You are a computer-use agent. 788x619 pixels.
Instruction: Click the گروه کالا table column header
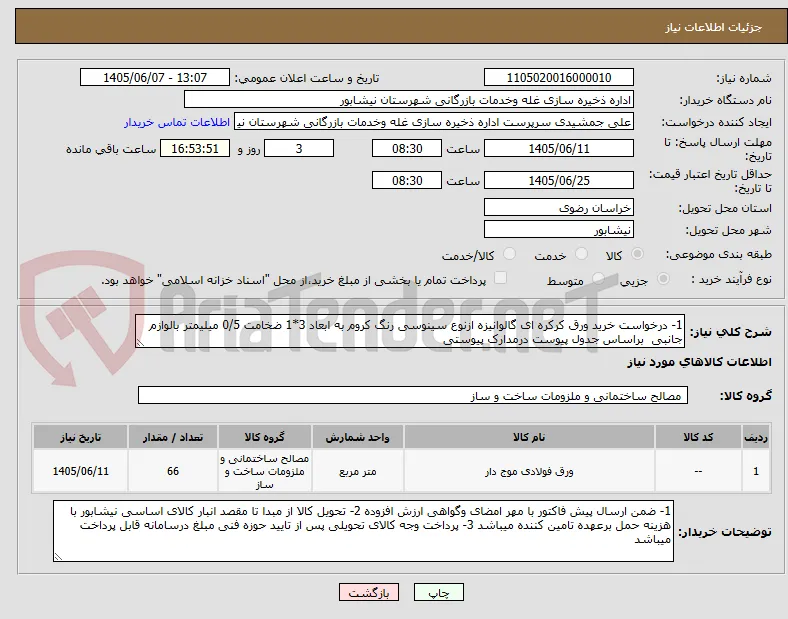pyautogui.click(x=265, y=437)
